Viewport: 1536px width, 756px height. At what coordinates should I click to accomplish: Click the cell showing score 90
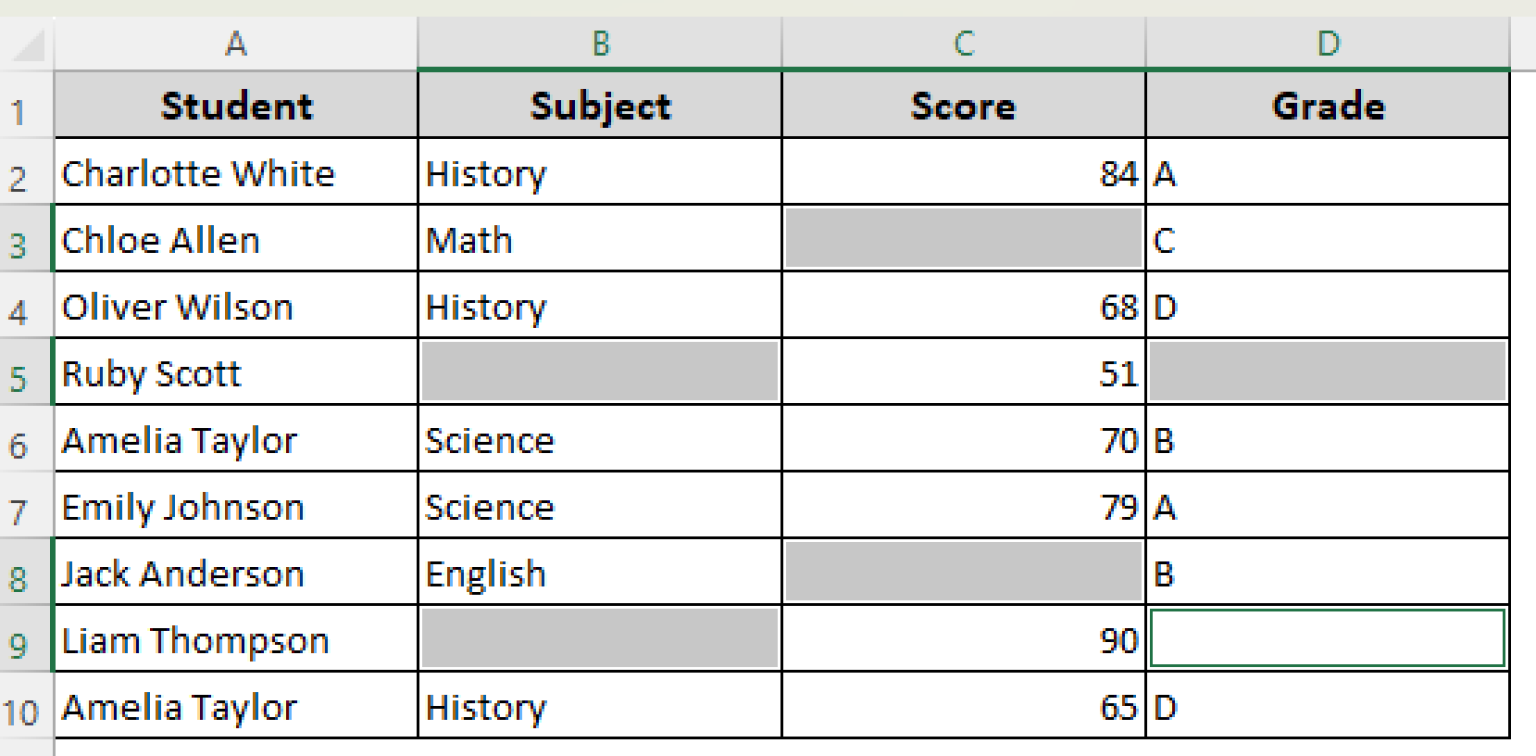click(962, 639)
